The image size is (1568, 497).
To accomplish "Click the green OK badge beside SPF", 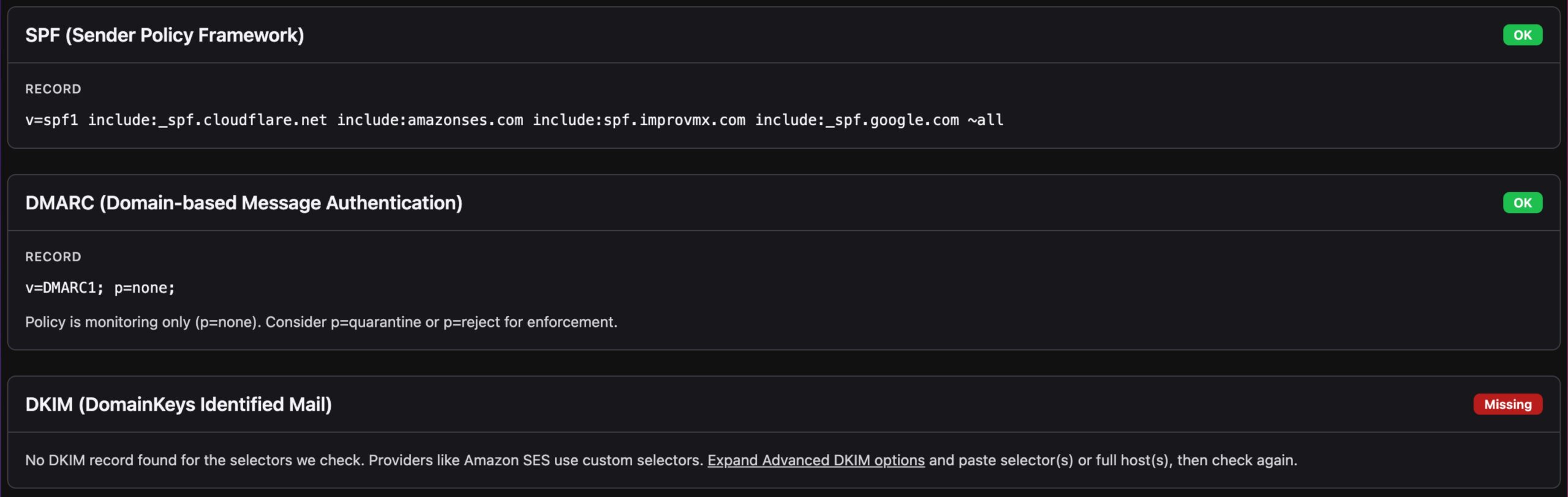I will point(1523,35).
